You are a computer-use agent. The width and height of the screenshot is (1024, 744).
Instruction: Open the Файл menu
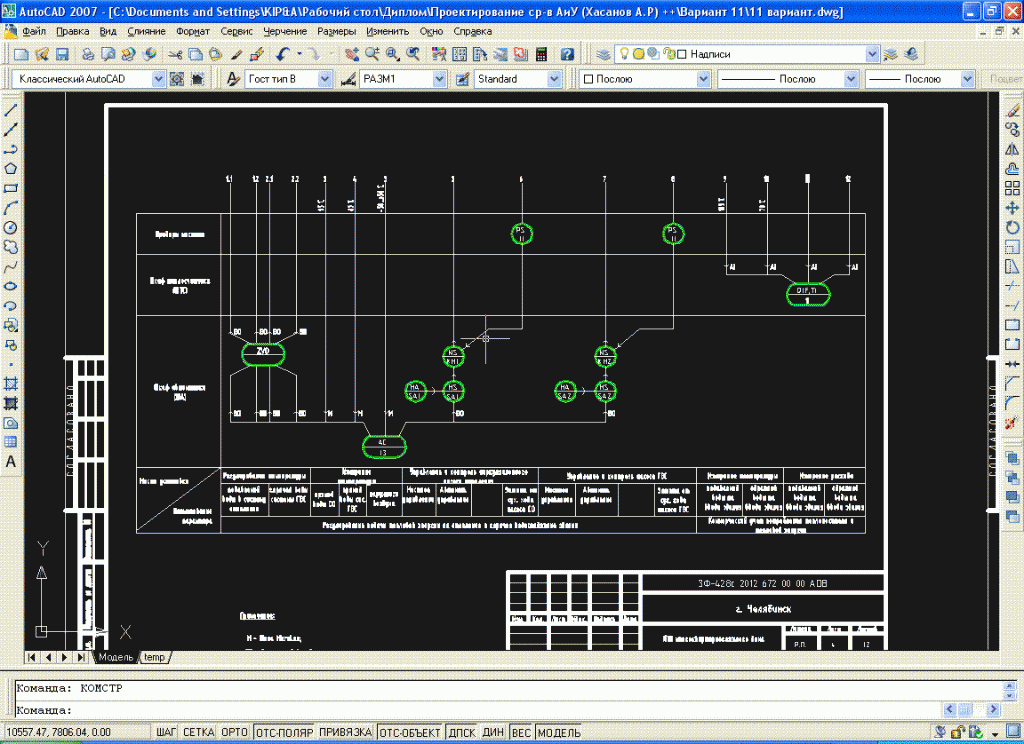(34, 31)
